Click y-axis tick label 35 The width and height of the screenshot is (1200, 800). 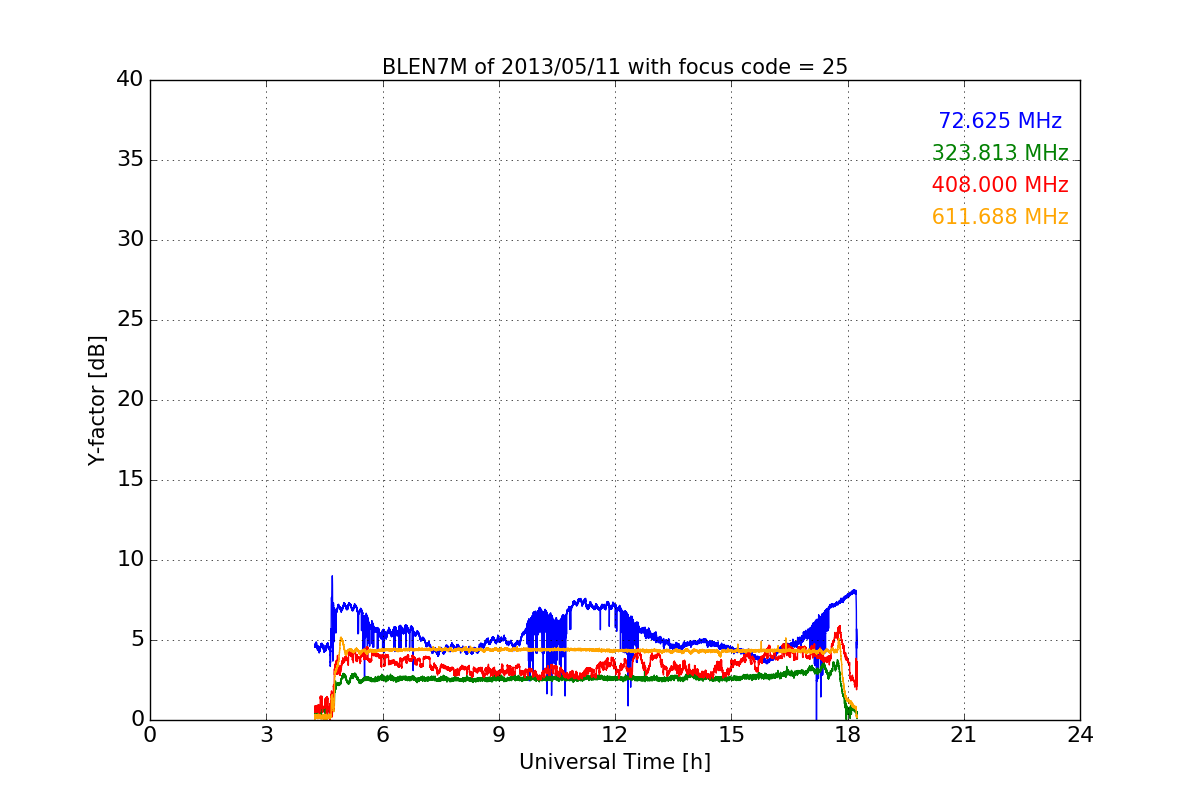(x=130, y=160)
